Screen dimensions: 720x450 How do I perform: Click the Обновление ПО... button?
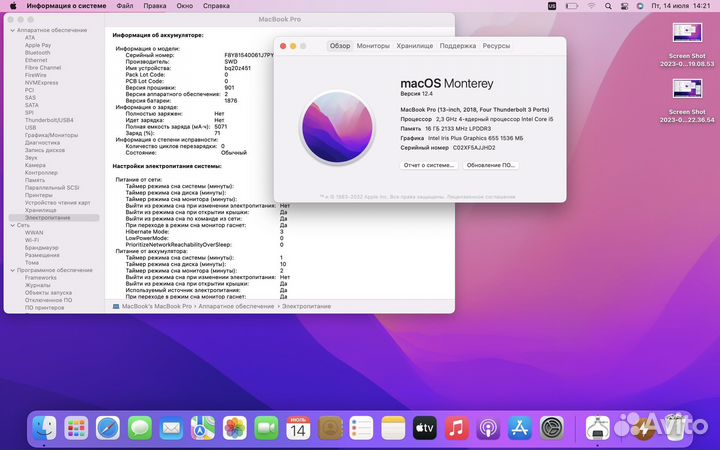pos(490,165)
